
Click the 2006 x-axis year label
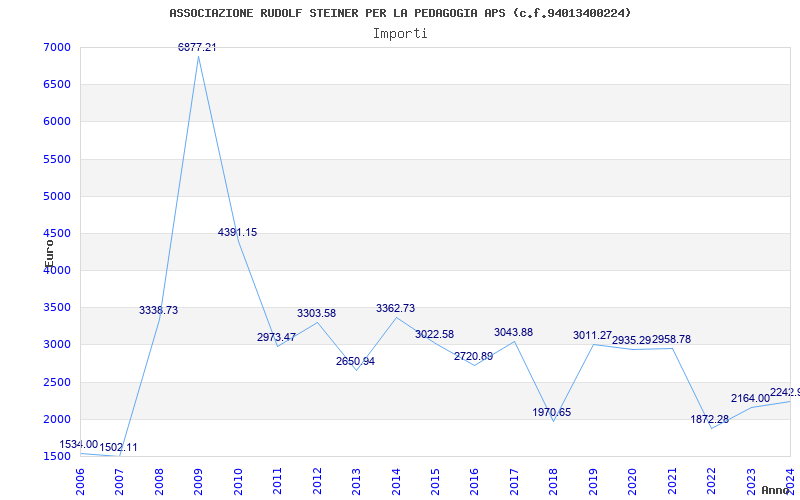pyautogui.click(x=80, y=481)
